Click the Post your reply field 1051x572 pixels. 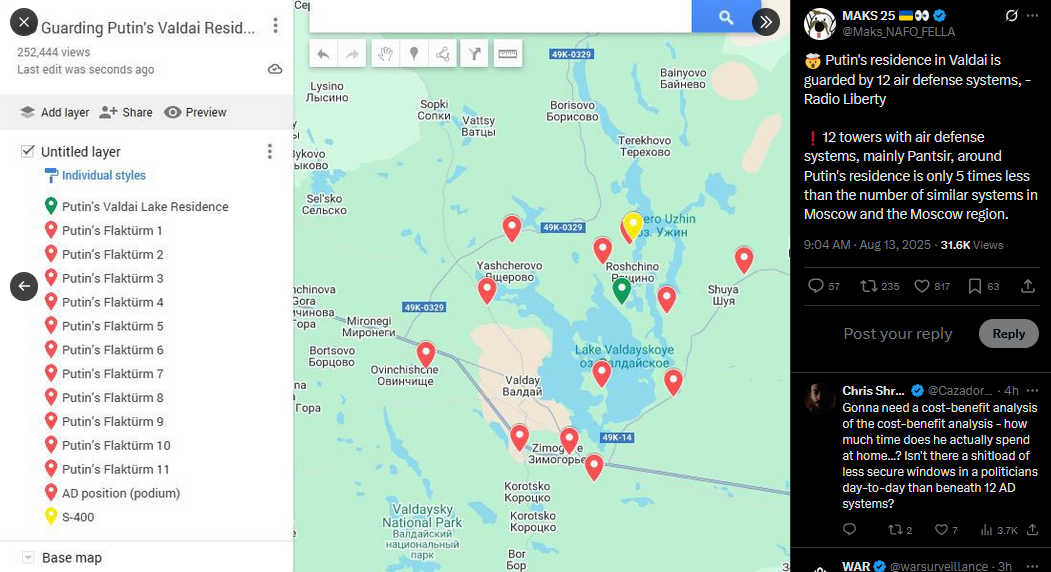898,333
